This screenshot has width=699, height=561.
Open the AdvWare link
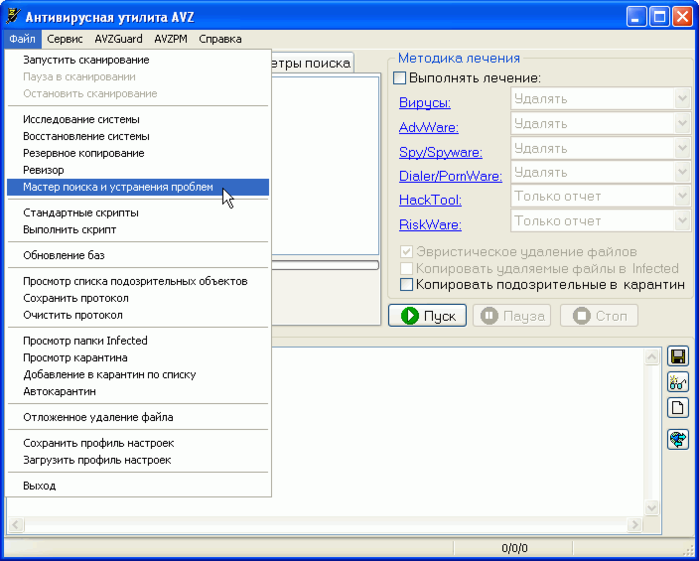click(x=428, y=128)
